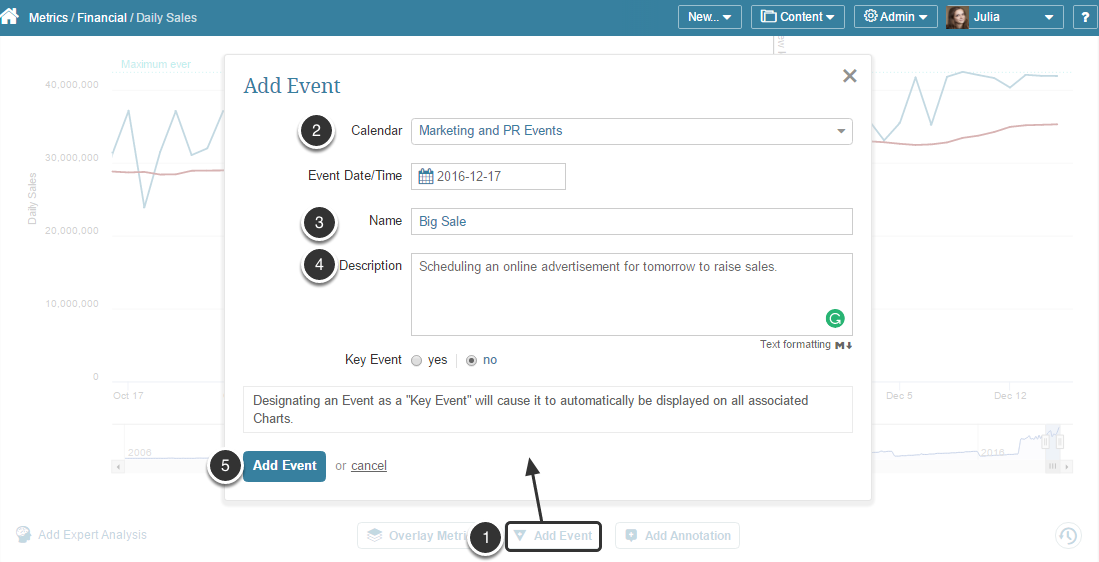Screen dimensions: 1099x562
Task: Click the Grammarly icon in Description
Action: coord(835,319)
